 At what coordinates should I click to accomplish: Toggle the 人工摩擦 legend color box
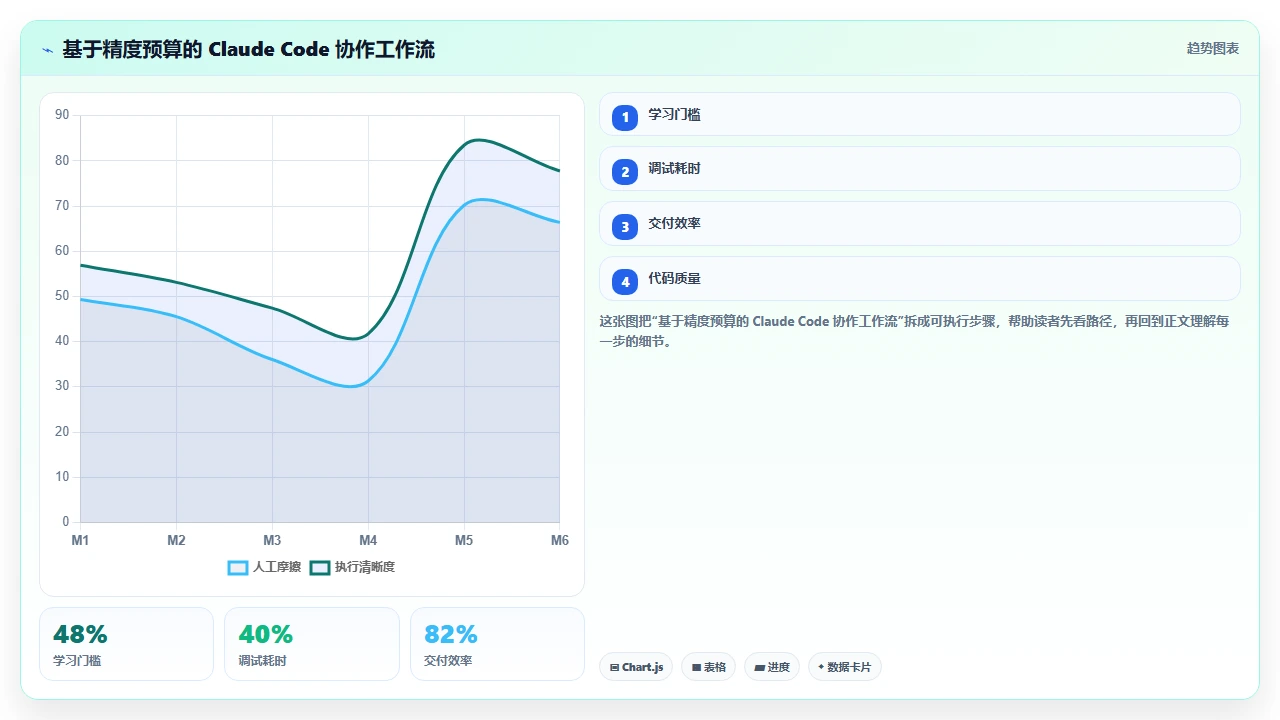click(x=238, y=567)
